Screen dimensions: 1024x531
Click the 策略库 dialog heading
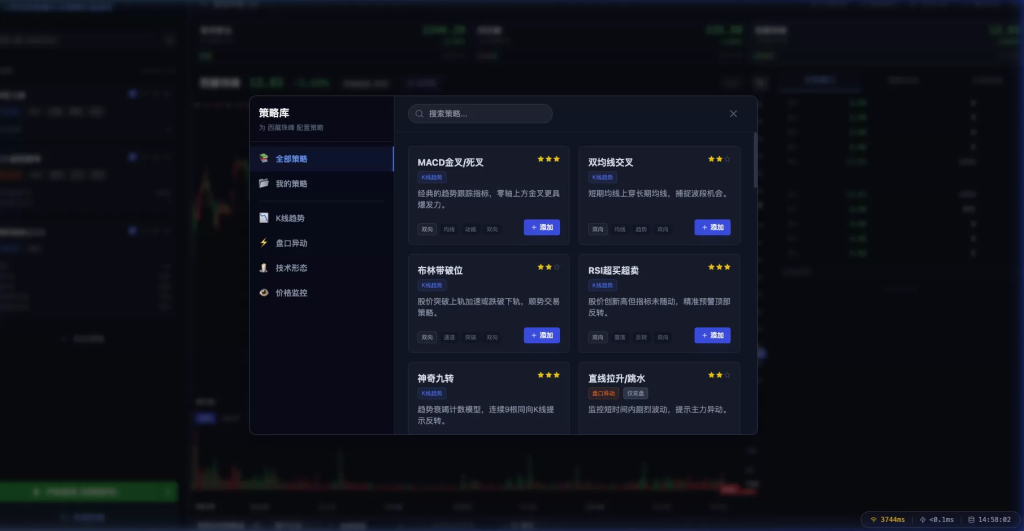coord(274,113)
